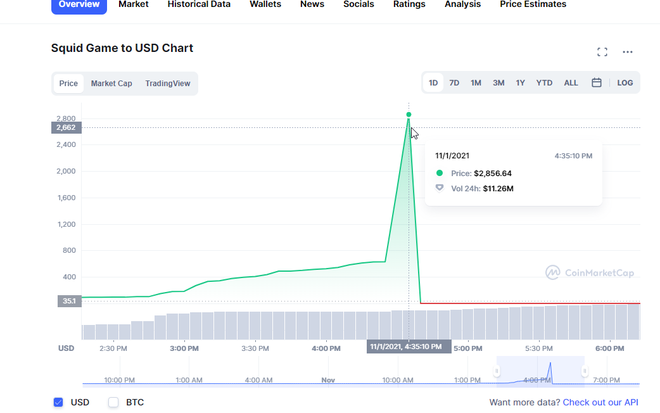660x413 pixels.
Task: Open the calendar date range picker
Action: pyautogui.click(x=596, y=83)
